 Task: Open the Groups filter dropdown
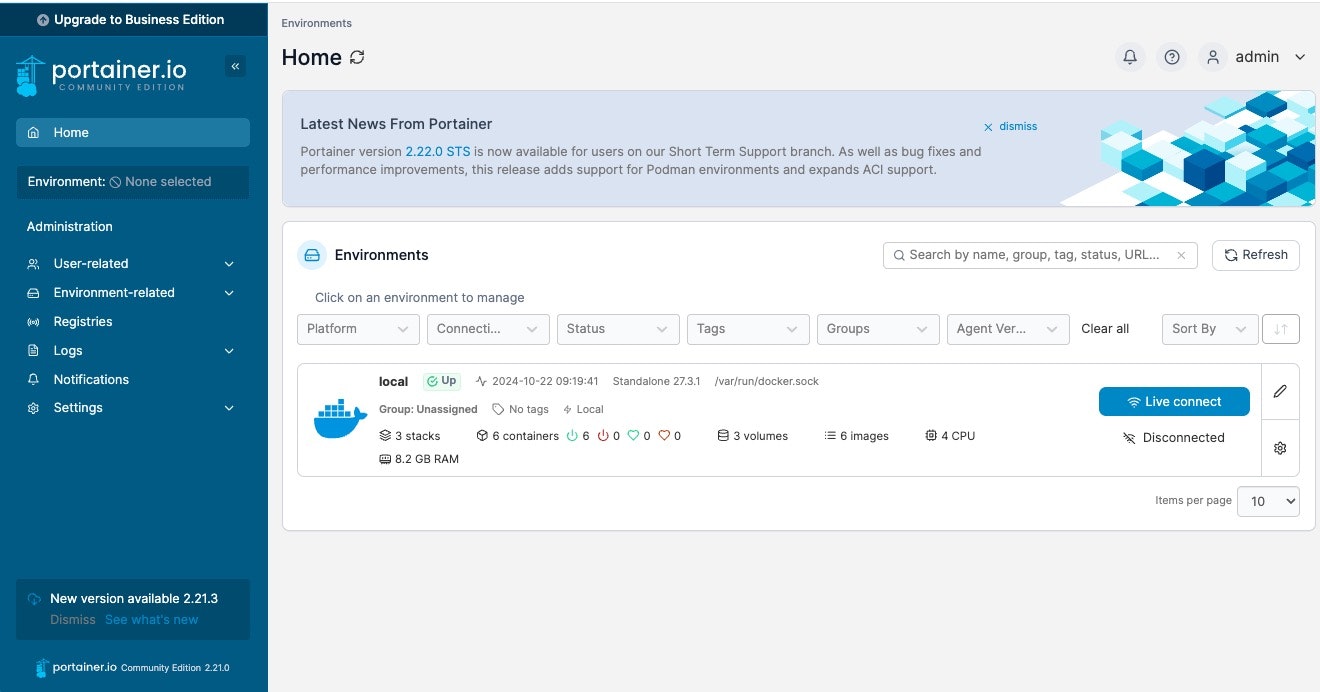(878, 329)
